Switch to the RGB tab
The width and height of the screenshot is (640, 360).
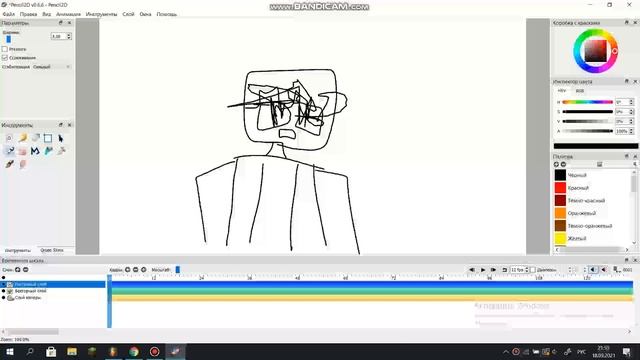580,91
